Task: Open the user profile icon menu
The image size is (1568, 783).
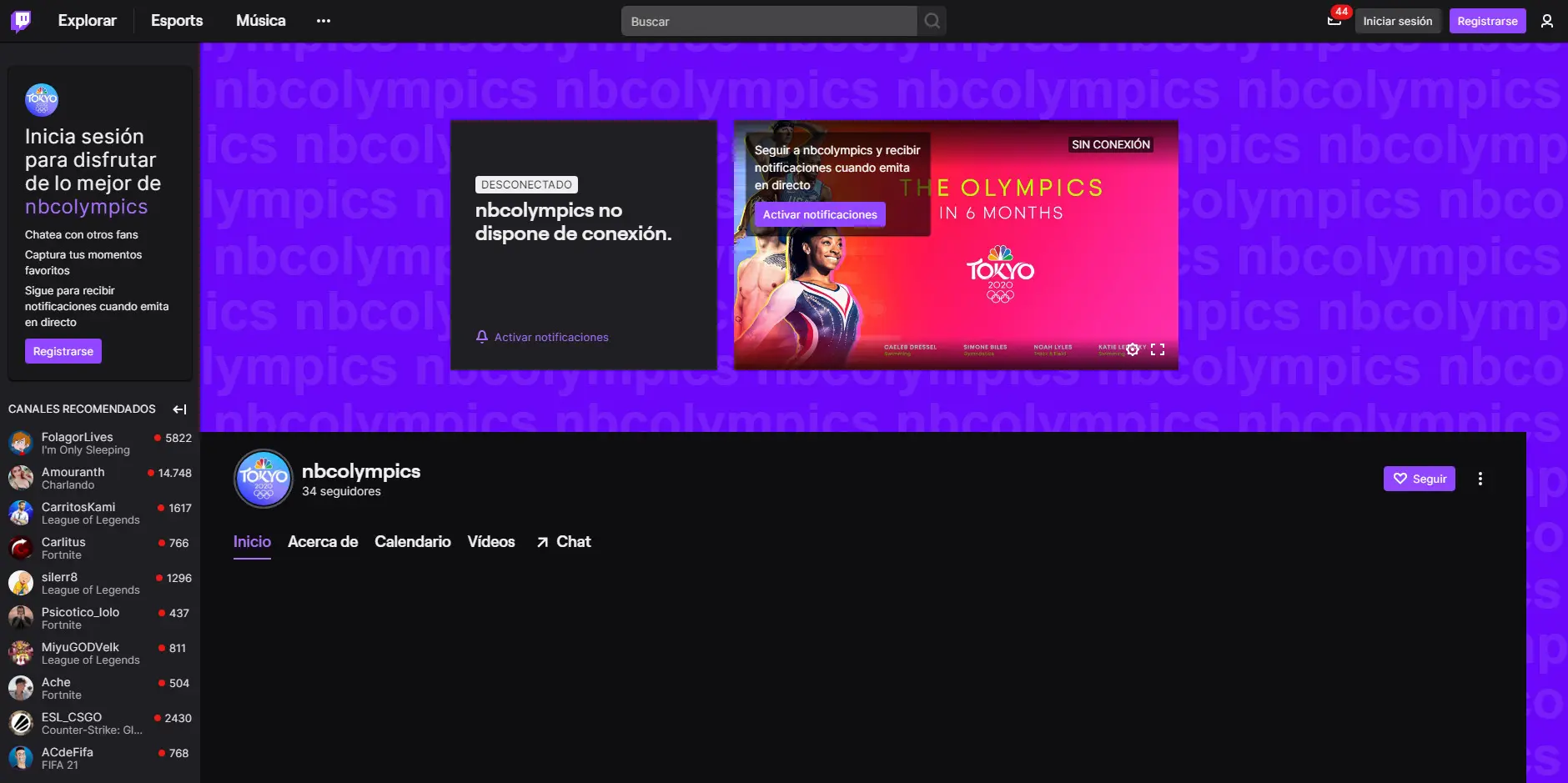Action: 1547,21
